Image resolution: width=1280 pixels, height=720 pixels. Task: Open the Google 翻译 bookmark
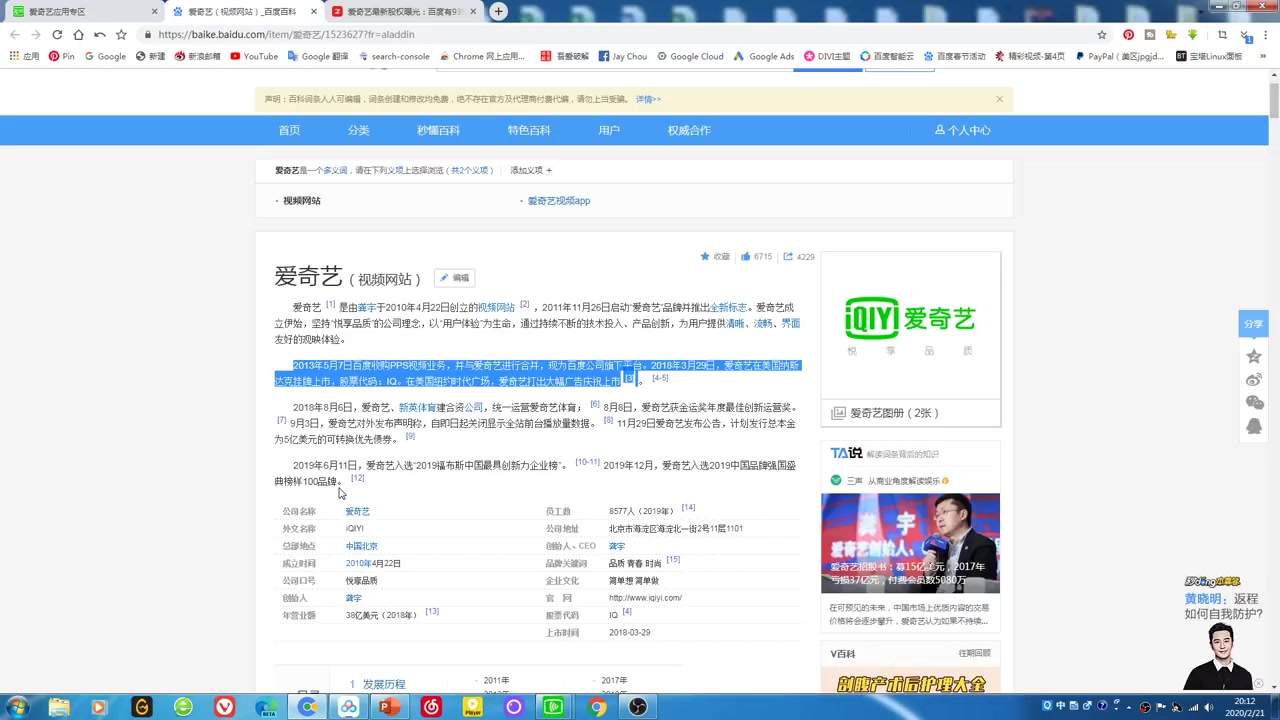coord(318,56)
